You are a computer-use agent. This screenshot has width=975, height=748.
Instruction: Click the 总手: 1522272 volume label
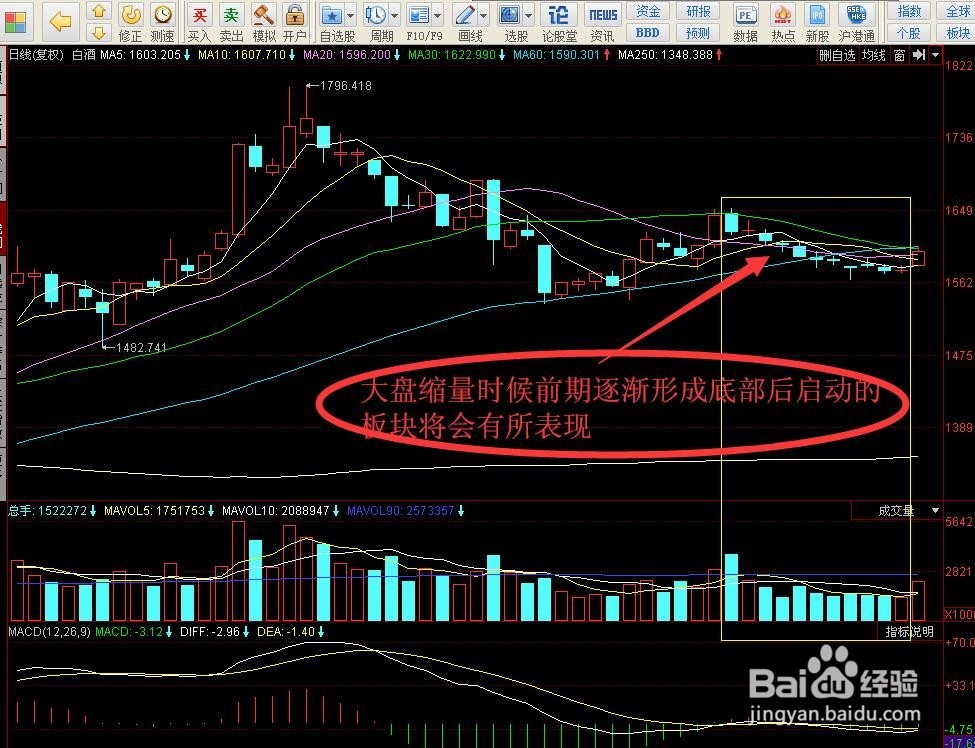point(47,511)
